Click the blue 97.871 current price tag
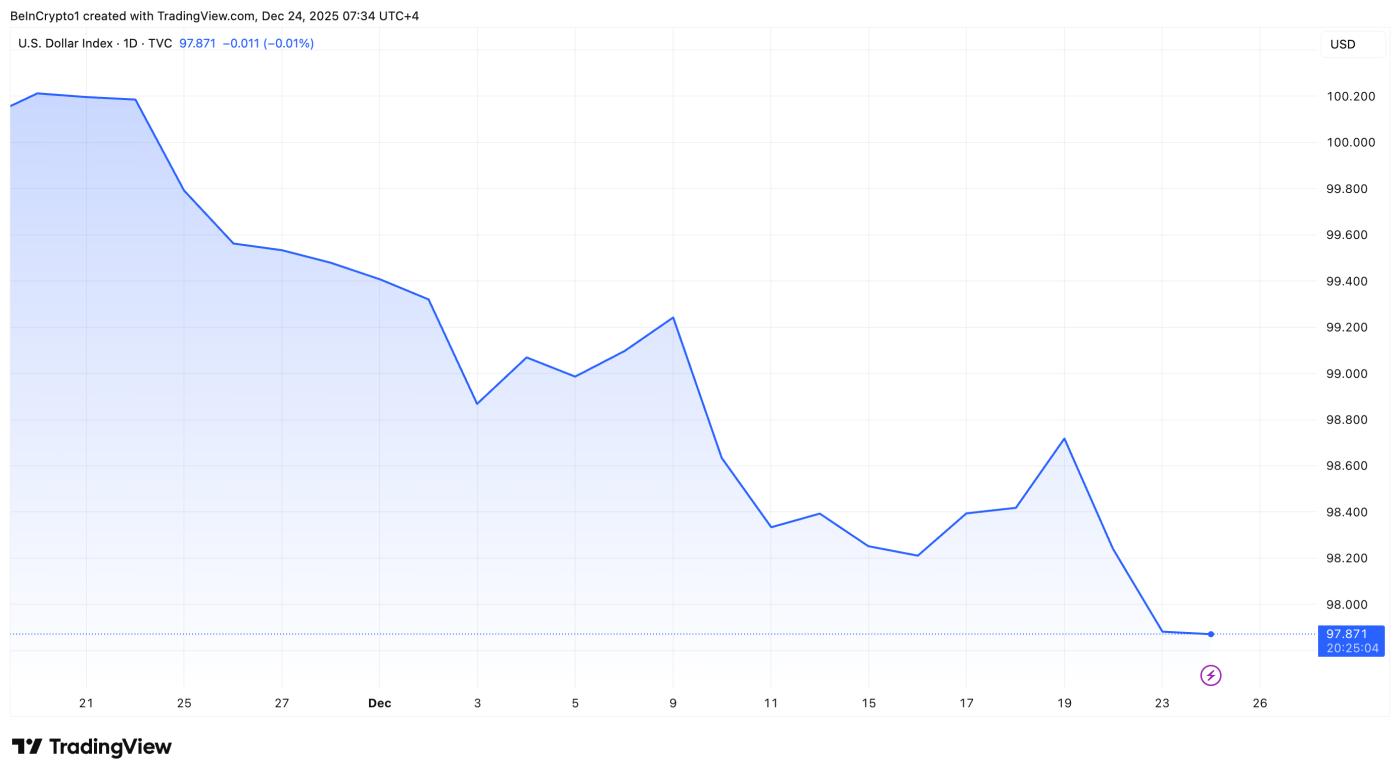Image resolution: width=1400 pixels, height=777 pixels. [x=1352, y=634]
